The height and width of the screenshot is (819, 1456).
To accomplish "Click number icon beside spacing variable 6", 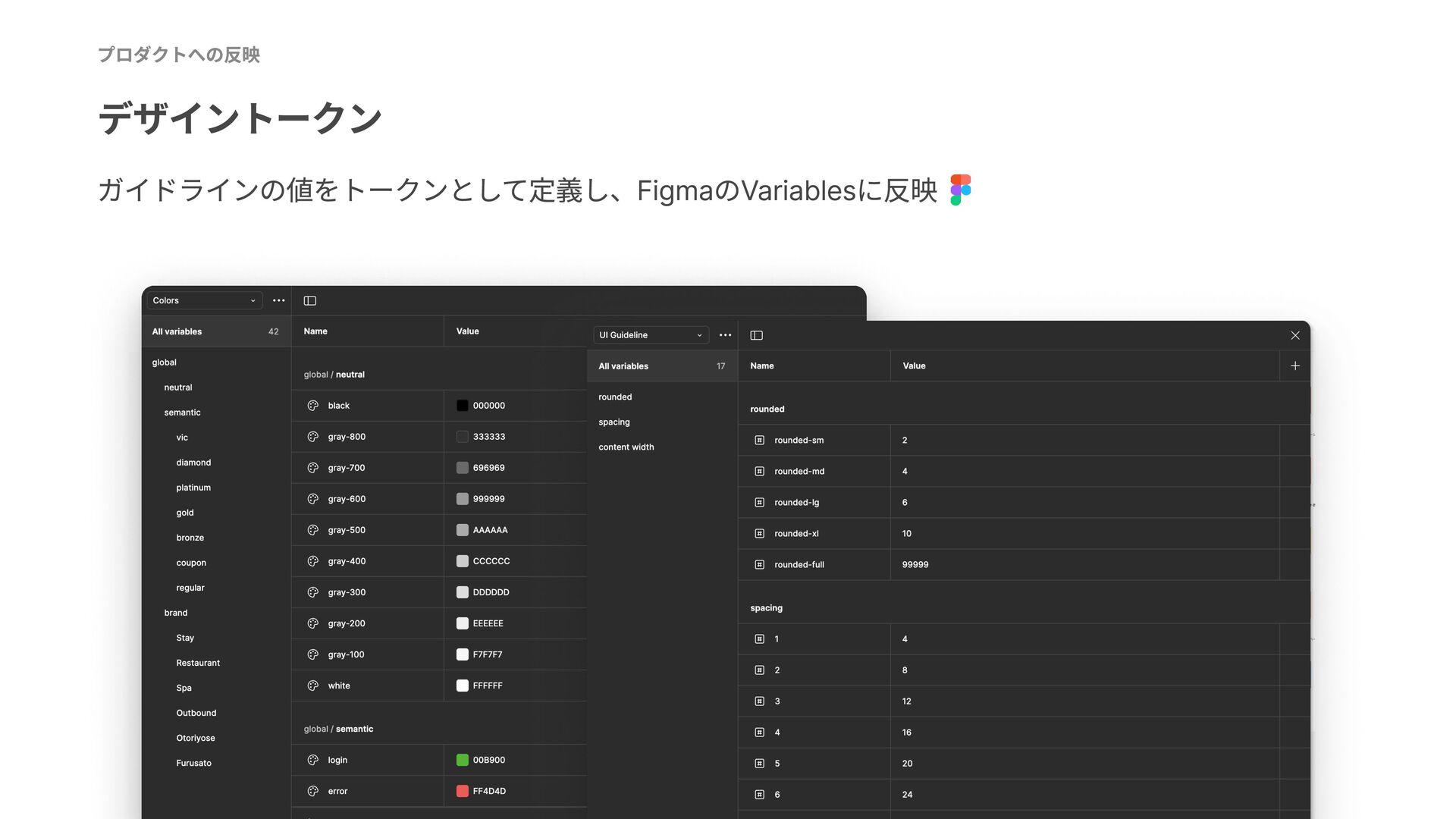I will pyautogui.click(x=760, y=794).
